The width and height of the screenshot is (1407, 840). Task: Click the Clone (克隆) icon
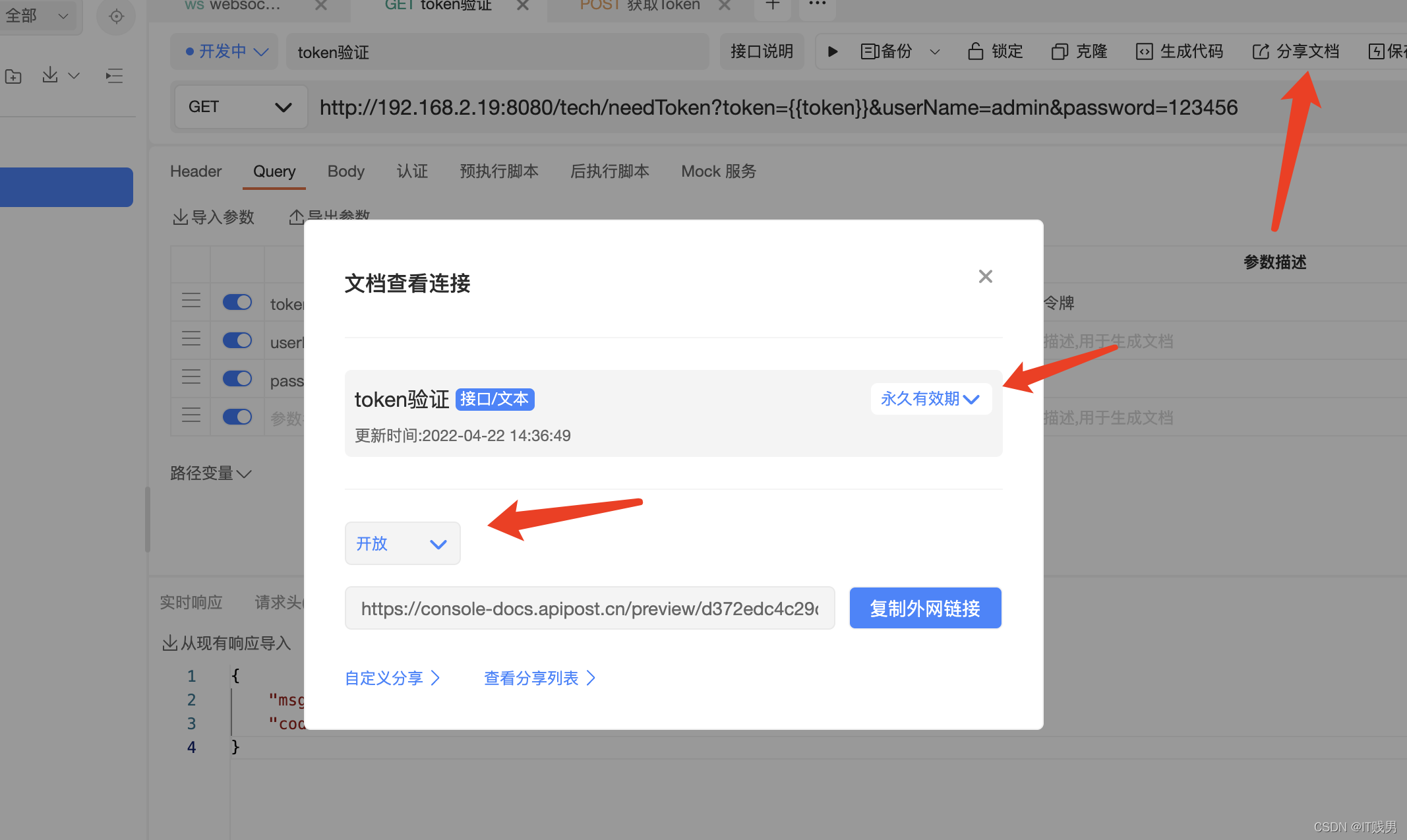click(x=1059, y=51)
